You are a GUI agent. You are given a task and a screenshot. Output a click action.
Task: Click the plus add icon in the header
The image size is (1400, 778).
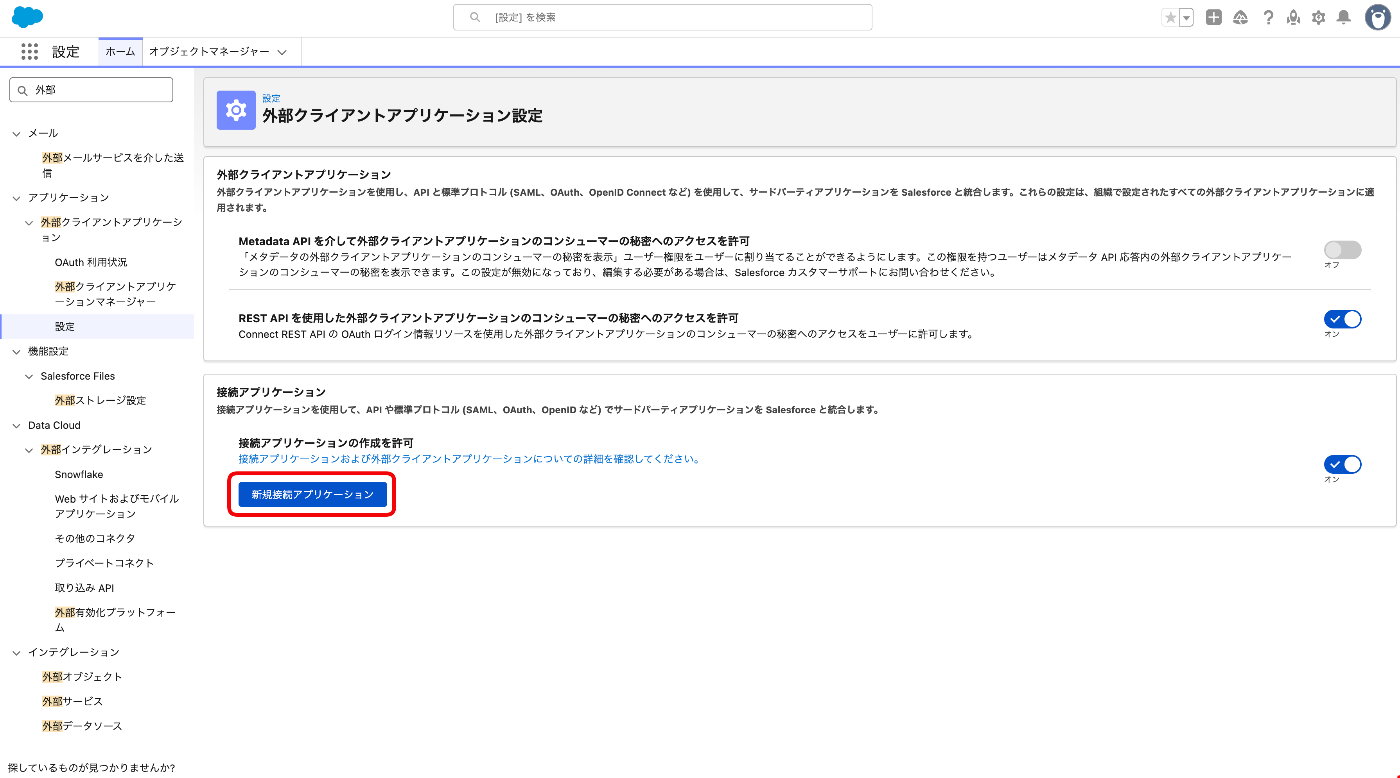(1213, 17)
